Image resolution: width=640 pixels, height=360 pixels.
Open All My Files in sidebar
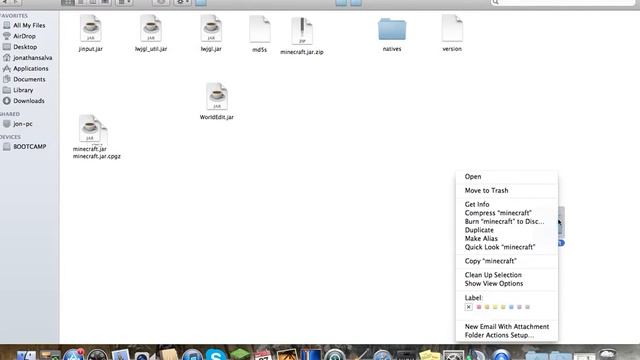click(29, 25)
